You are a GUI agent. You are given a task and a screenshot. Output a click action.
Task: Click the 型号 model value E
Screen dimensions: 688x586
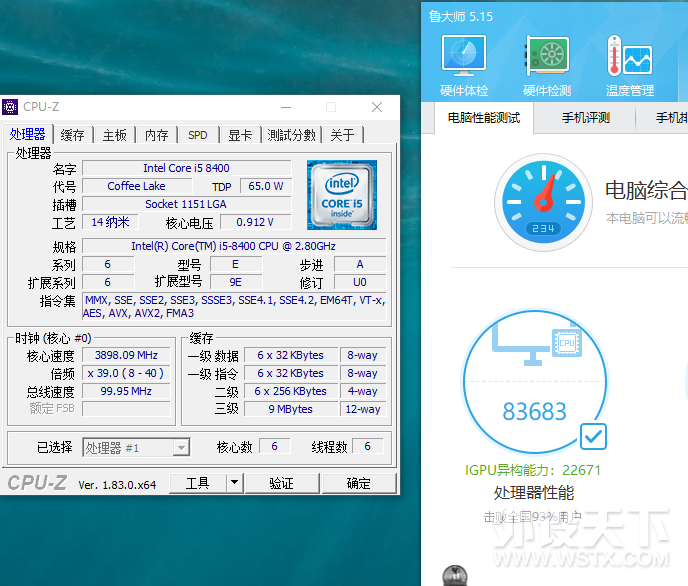pyautogui.click(x=236, y=264)
